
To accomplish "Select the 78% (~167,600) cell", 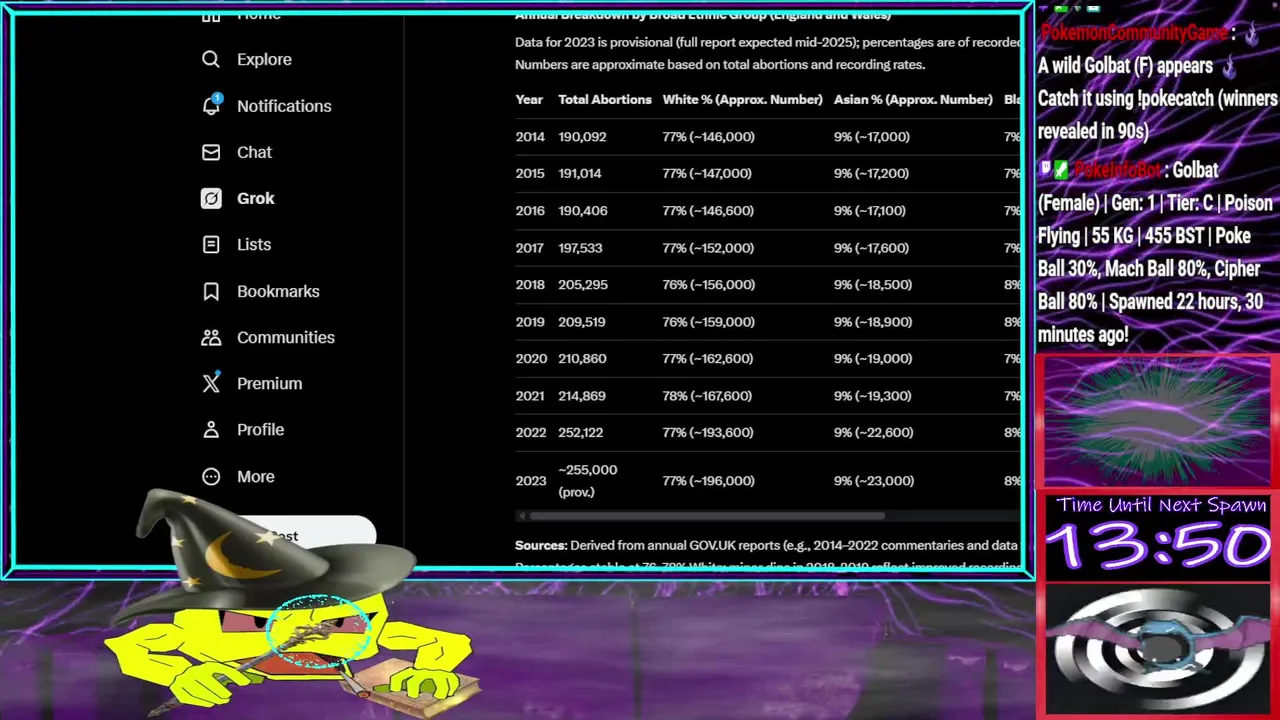I will [x=707, y=396].
